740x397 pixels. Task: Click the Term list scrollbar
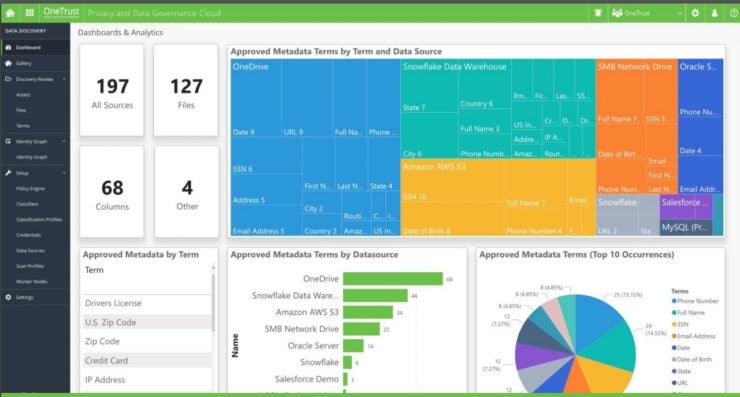click(x=213, y=302)
